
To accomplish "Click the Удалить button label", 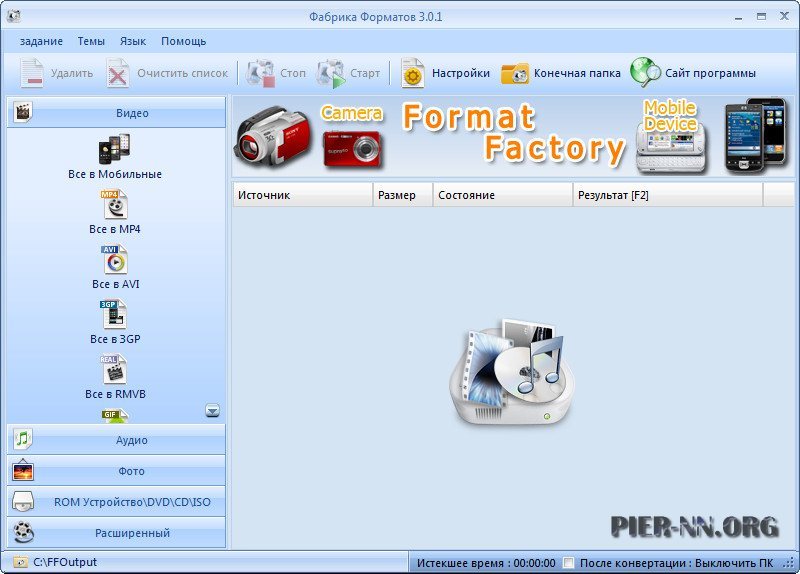I will [x=72, y=73].
